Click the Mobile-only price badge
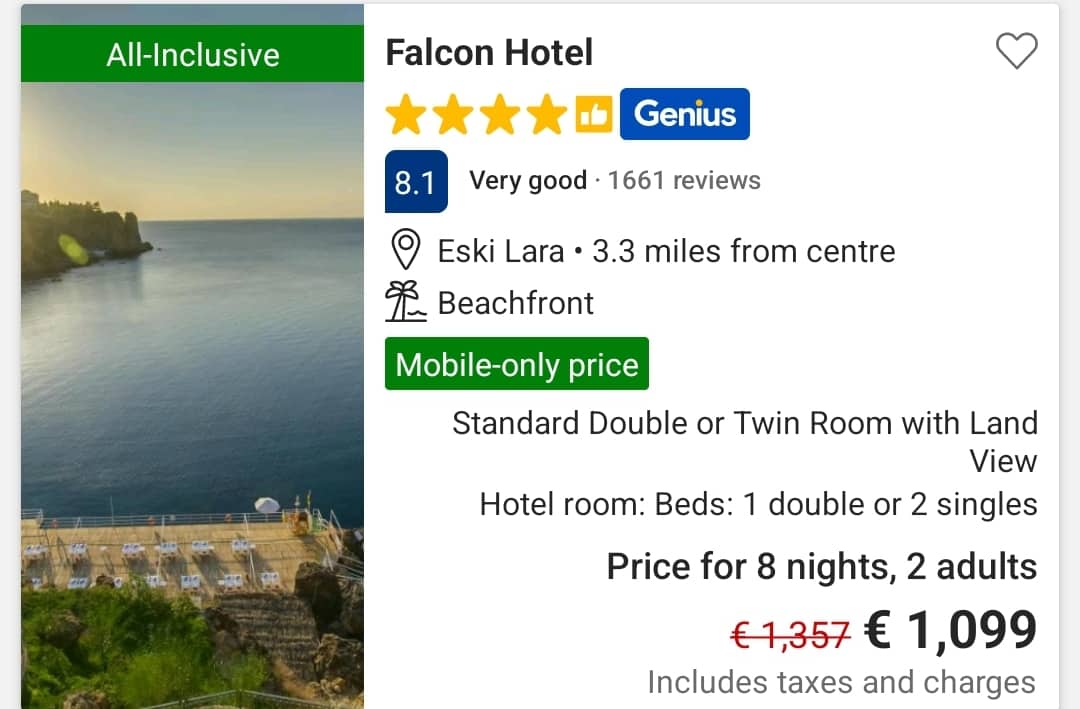1080x709 pixels. pyautogui.click(x=517, y=365)
